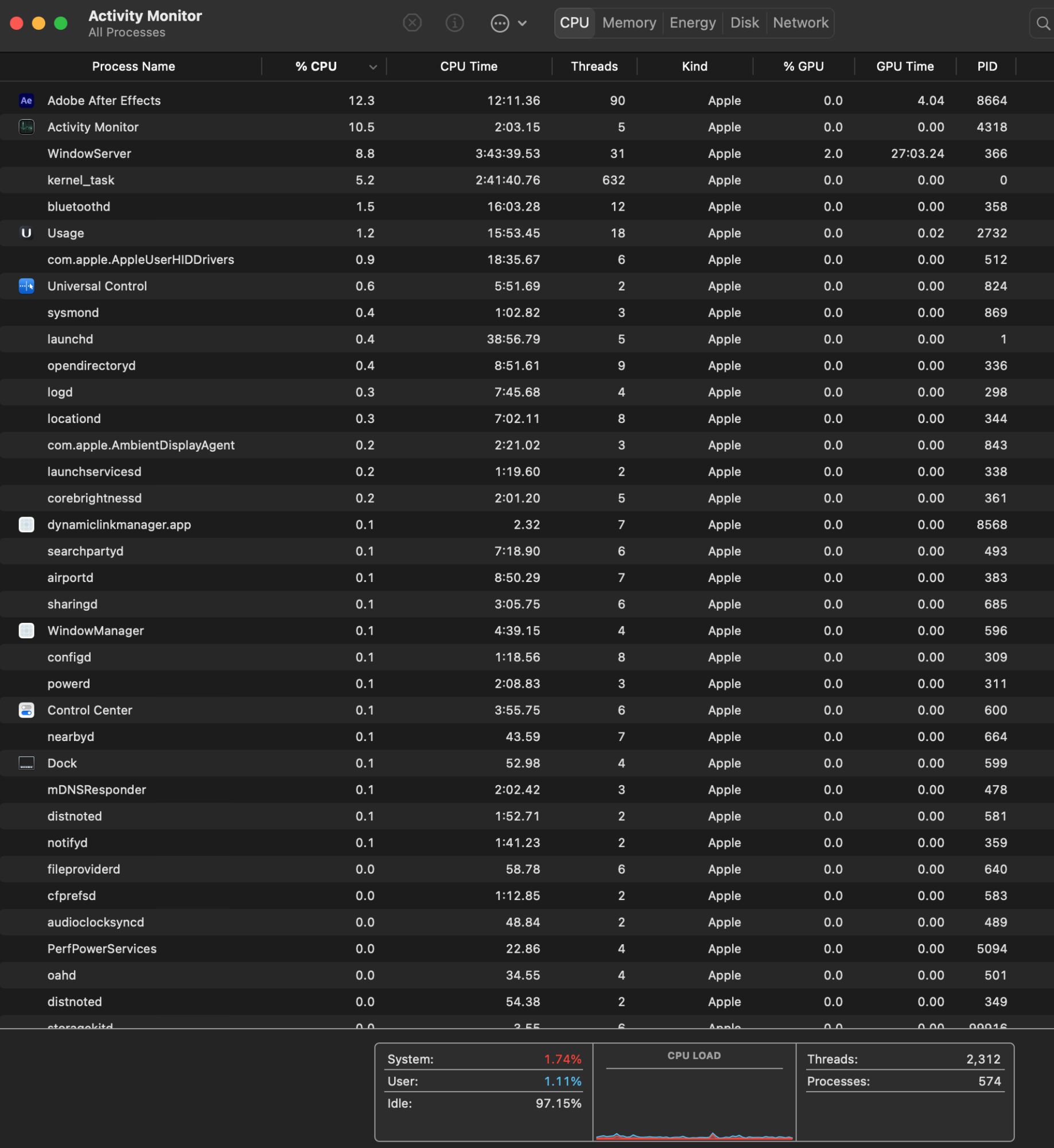Select the bluetoothd process row
The height and width of the screenshot is (1148, 1054).
[527, 207]
